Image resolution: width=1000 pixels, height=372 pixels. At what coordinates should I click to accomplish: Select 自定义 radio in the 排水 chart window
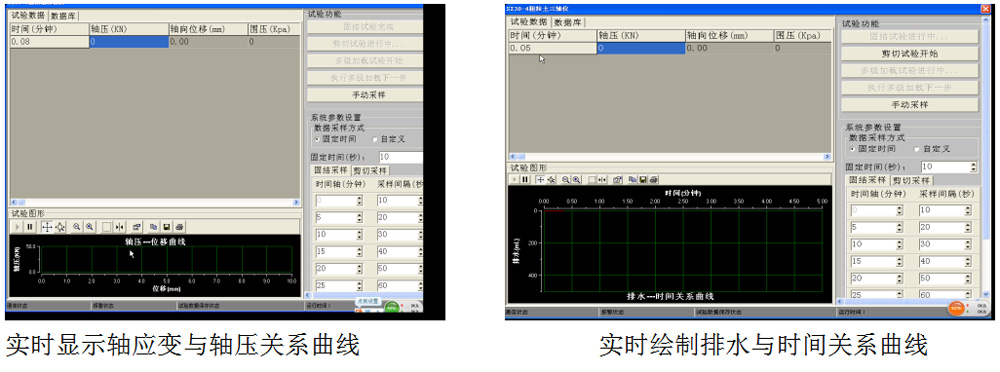click(931, 149)
